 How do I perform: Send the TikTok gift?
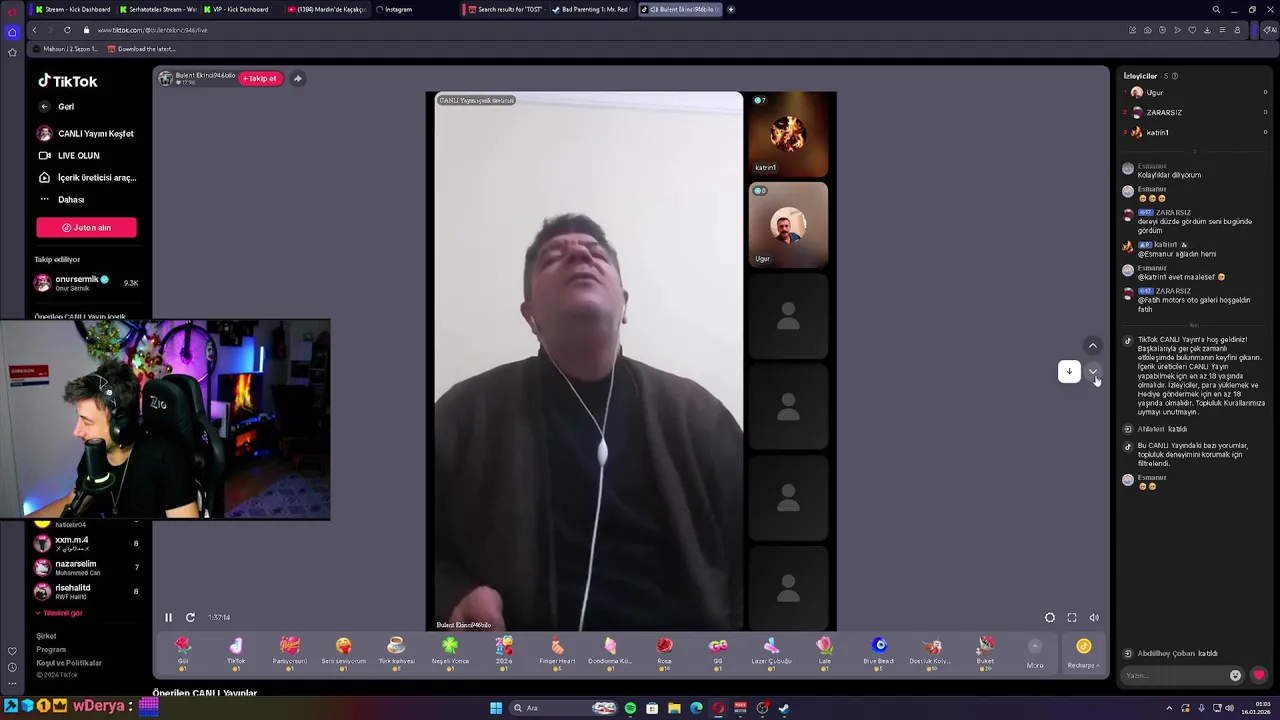236,652
